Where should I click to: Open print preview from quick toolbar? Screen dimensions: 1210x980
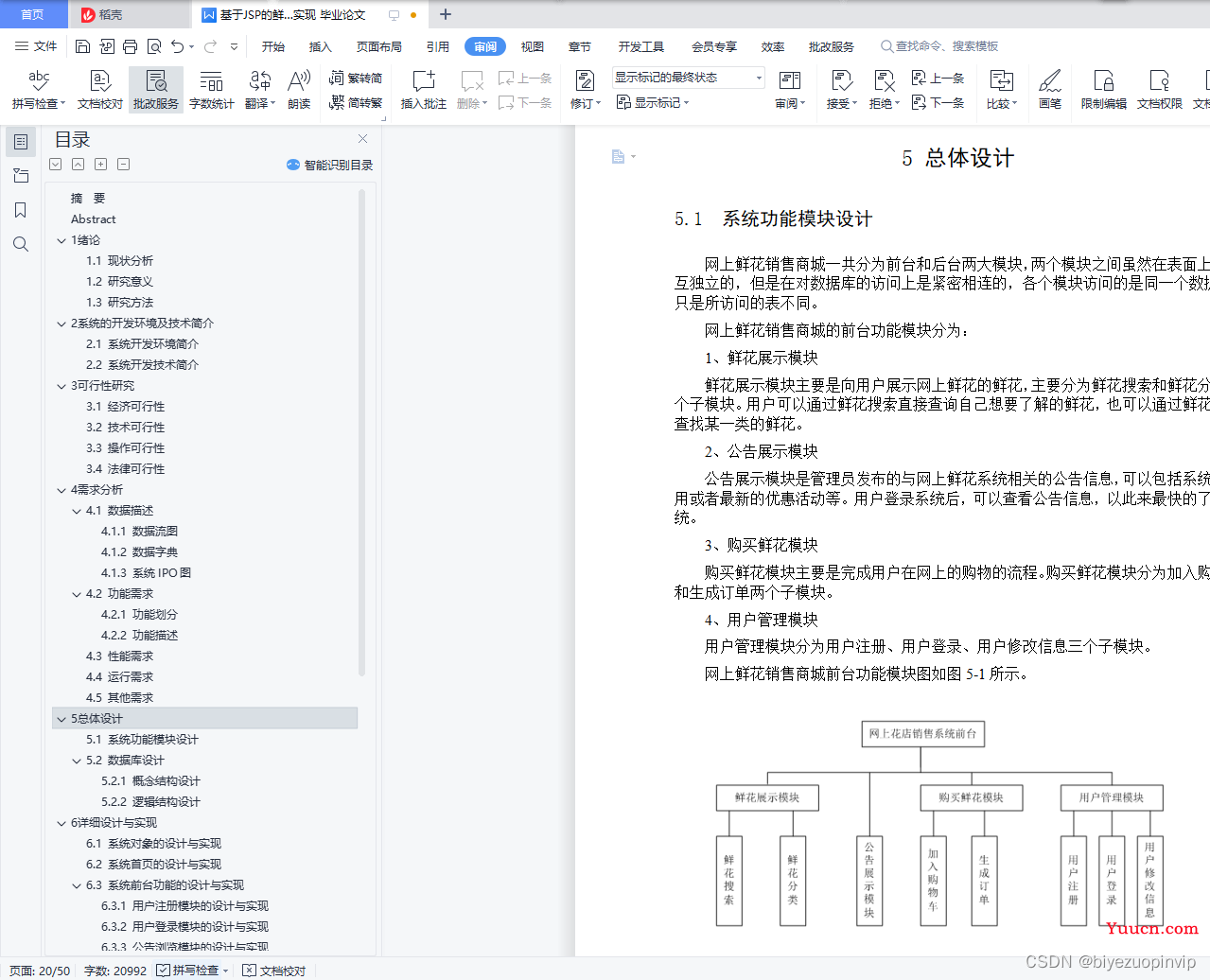click(154, 46)
